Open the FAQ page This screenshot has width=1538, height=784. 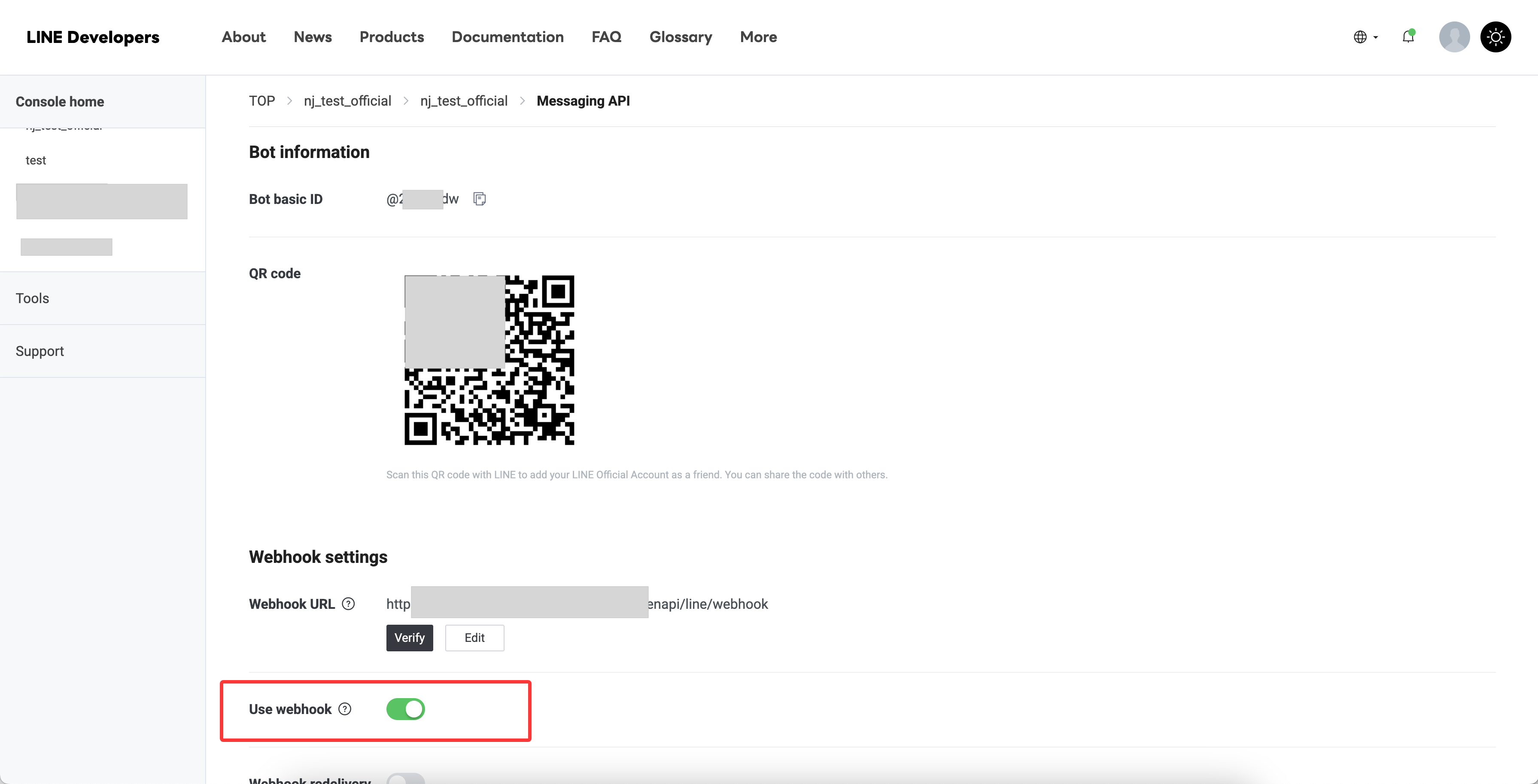(607, 37)
